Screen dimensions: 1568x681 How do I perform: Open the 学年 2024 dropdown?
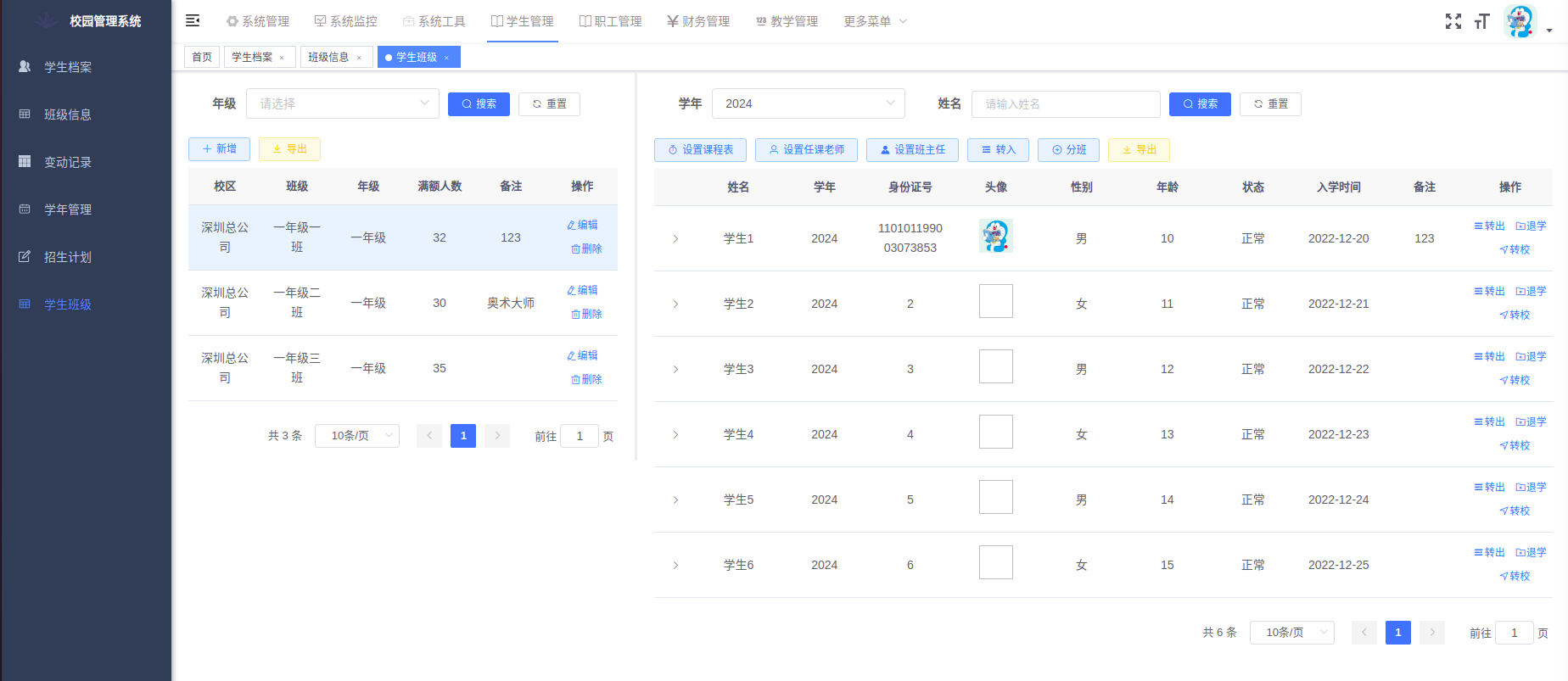point(809,103)
